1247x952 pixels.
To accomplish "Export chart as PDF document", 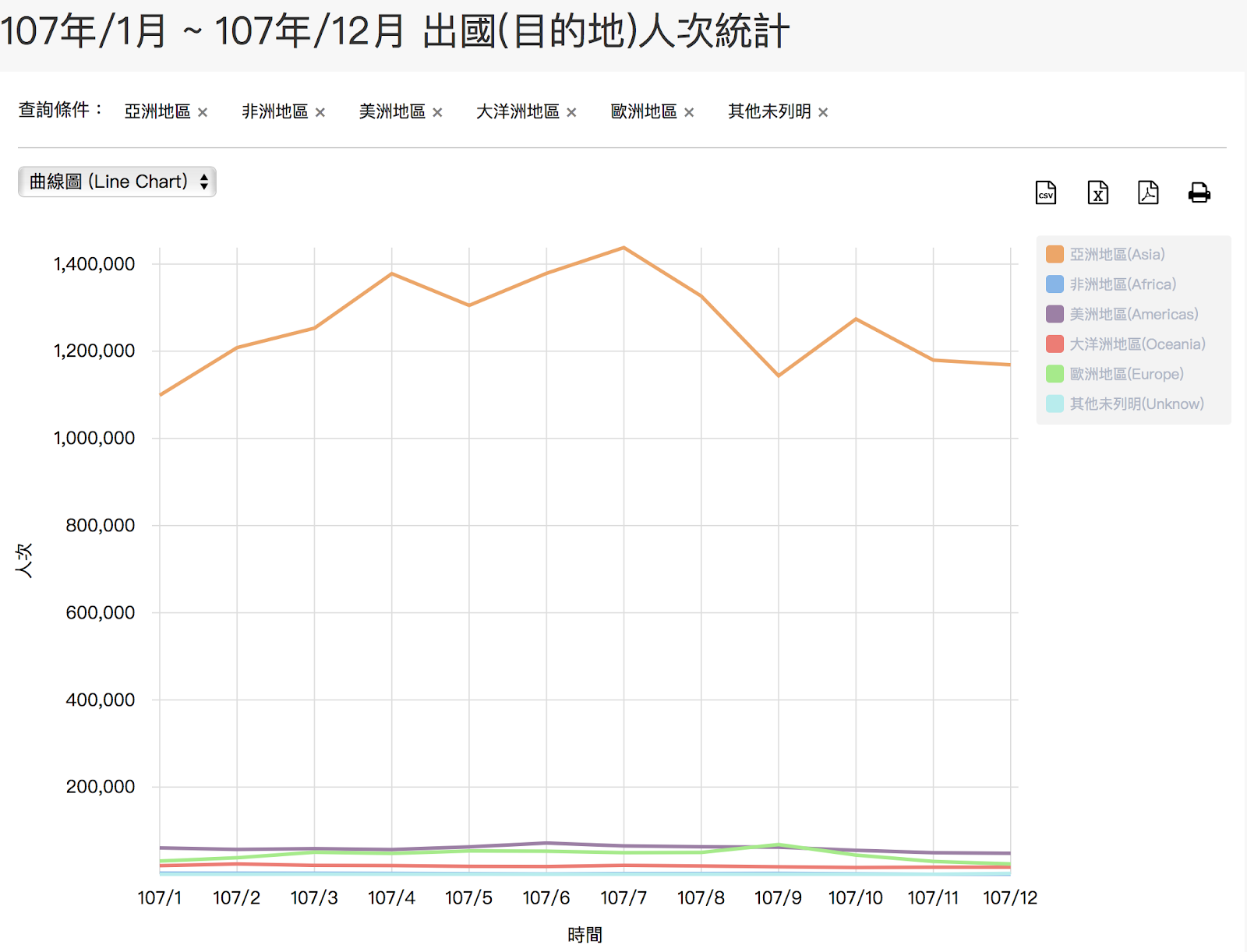I will [1148, 192].
